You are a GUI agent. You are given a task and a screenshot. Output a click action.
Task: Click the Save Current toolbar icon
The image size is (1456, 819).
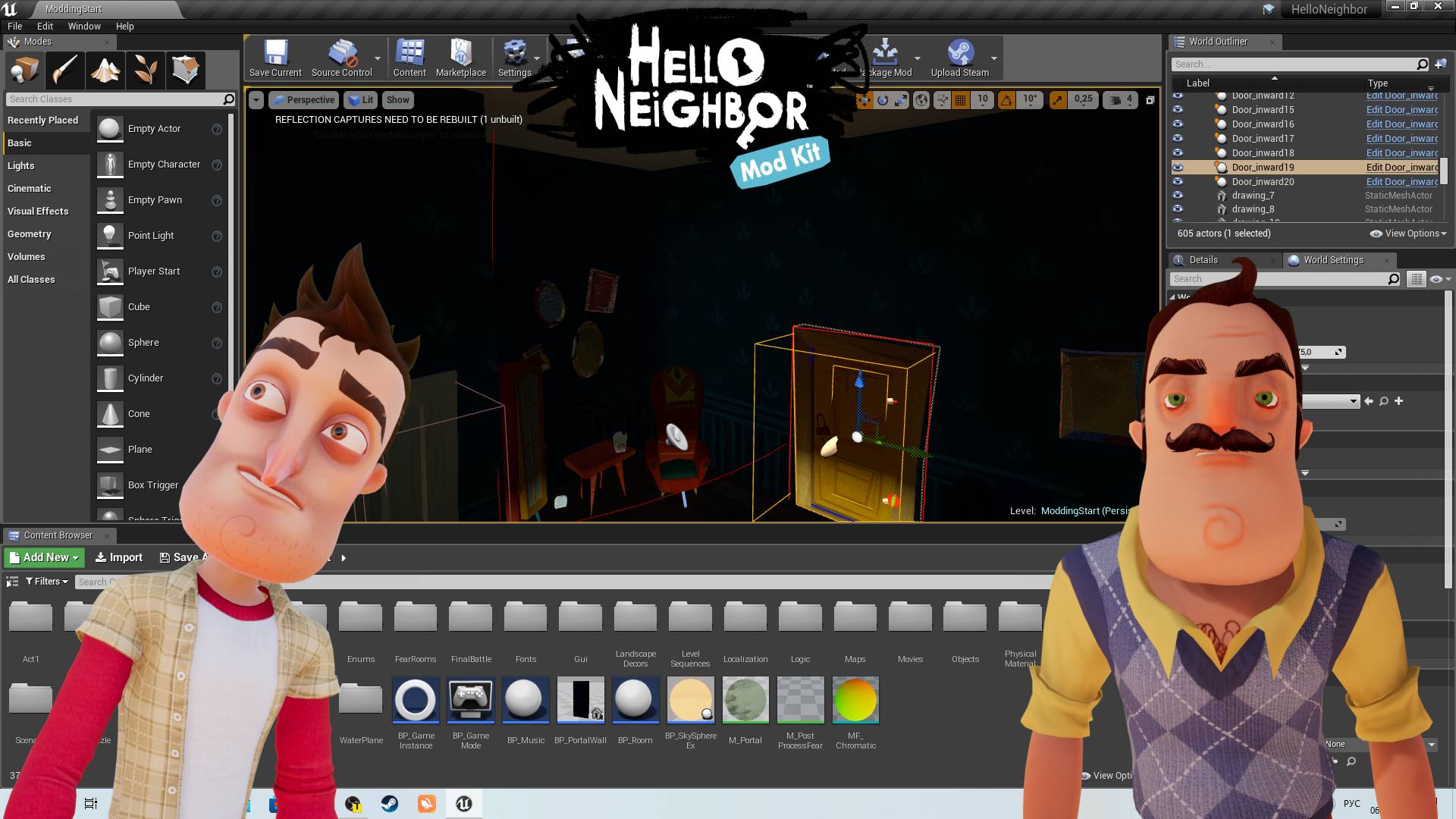(x=275, y=58)
